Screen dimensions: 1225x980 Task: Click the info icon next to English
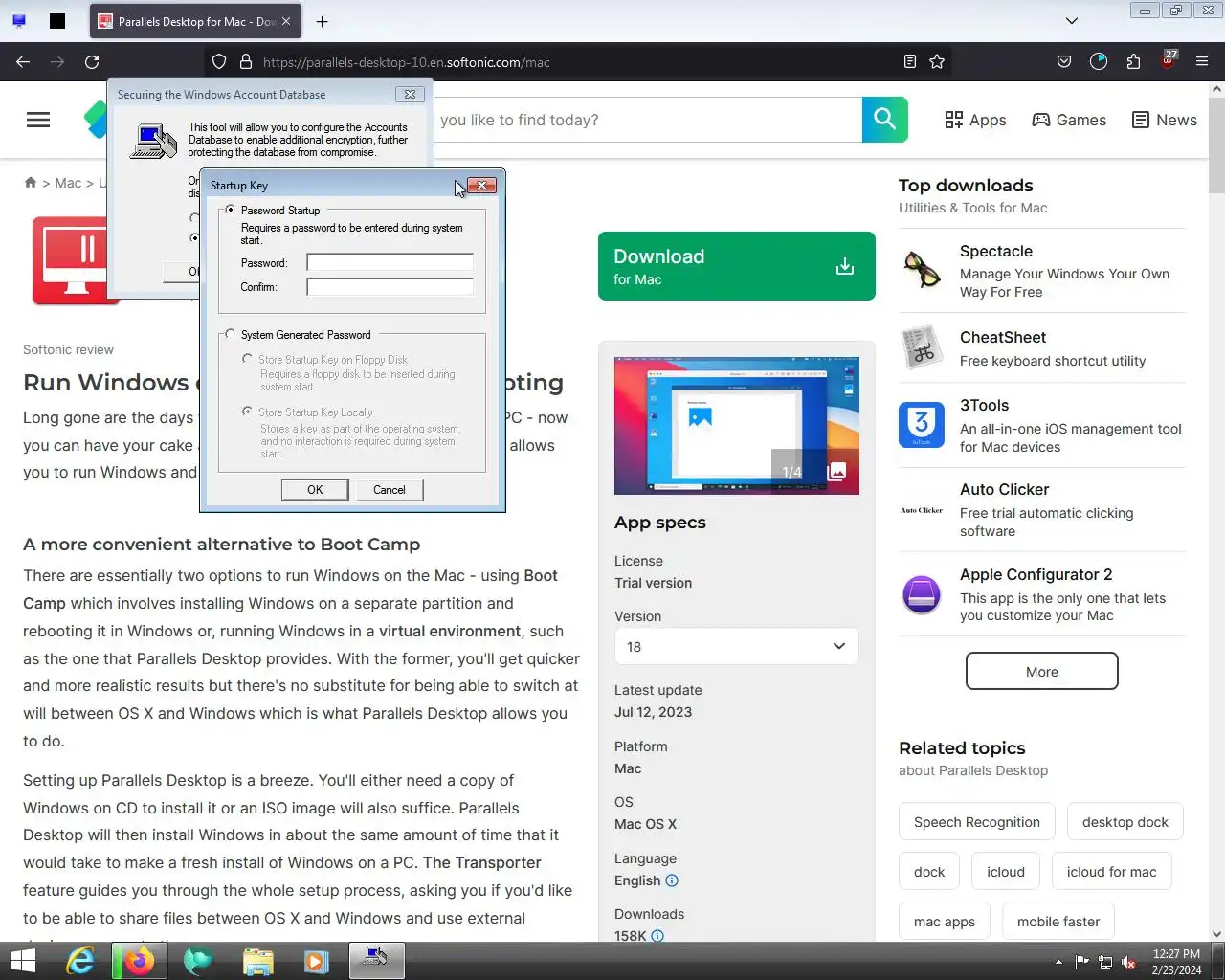672,880
